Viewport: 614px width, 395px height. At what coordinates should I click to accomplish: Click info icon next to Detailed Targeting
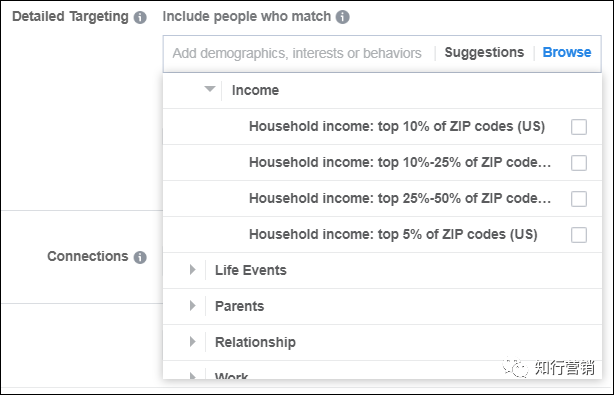click(140, 17)
